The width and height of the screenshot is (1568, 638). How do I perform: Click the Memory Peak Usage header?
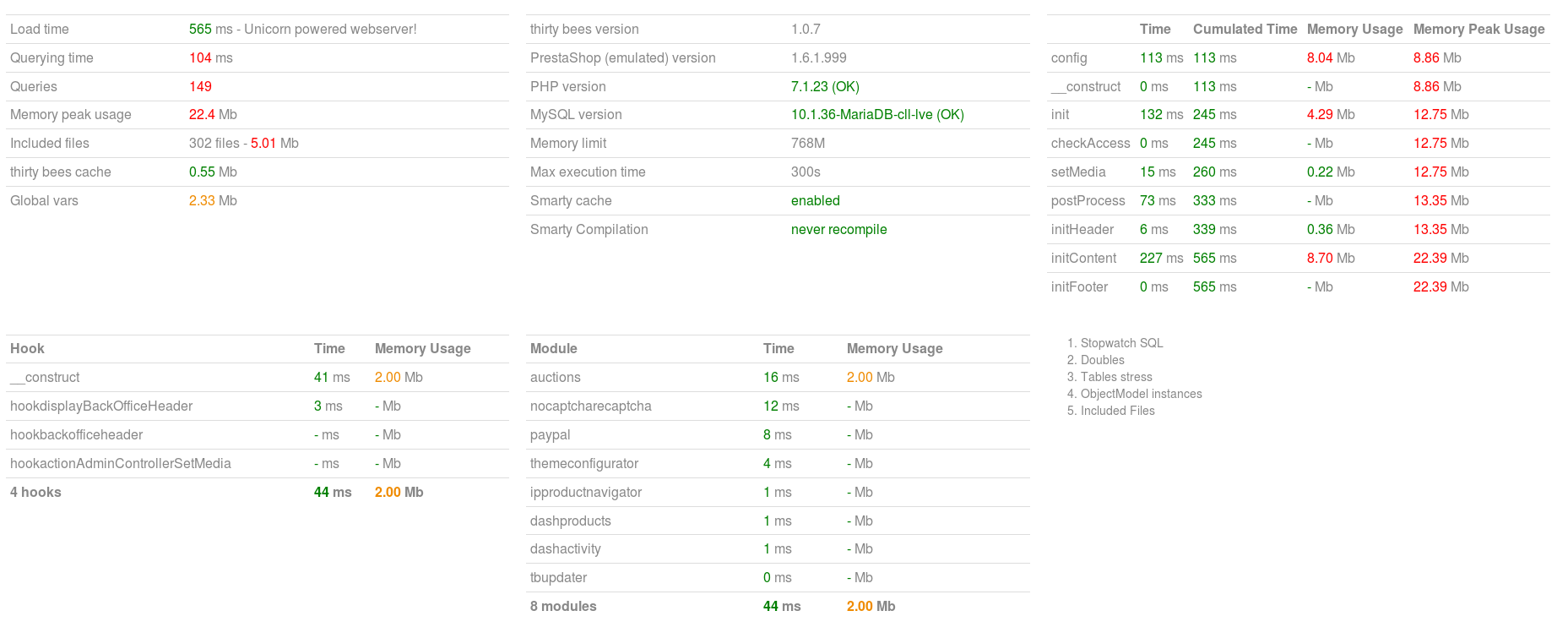coord(1478,29)
